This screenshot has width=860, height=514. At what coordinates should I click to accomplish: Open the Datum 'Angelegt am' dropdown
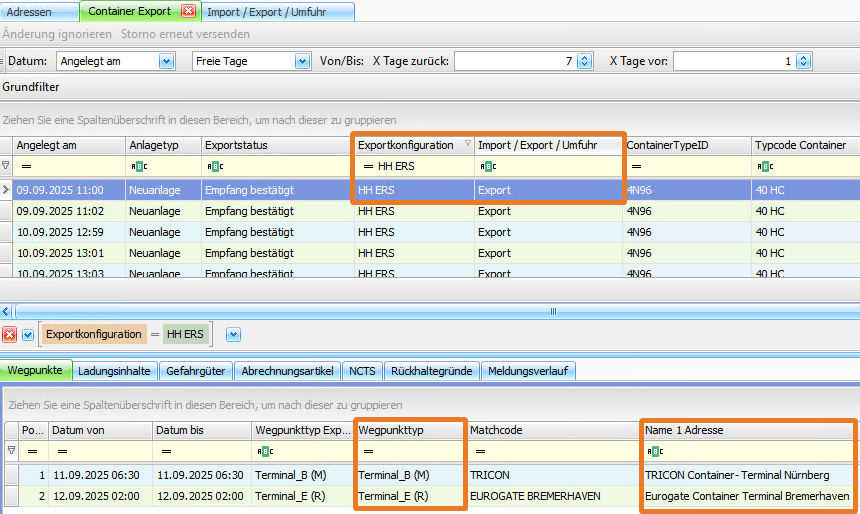pyautogui.click(x=166, y=62)
